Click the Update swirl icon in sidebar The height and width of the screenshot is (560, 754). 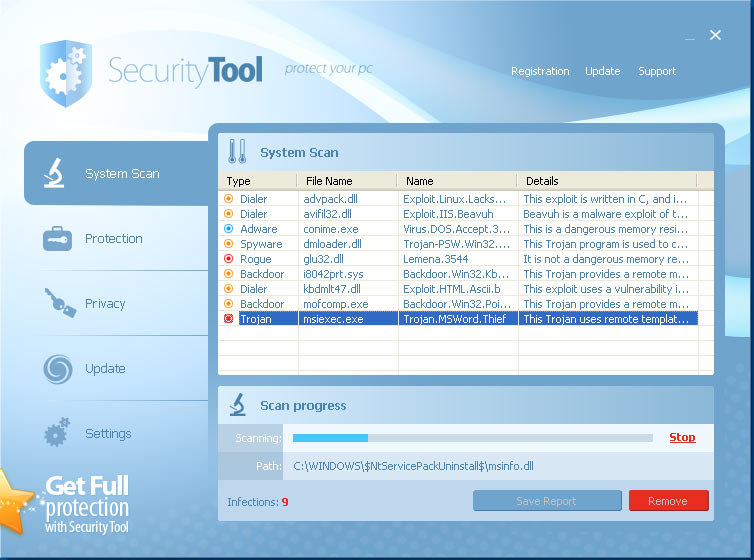[58, 369]
